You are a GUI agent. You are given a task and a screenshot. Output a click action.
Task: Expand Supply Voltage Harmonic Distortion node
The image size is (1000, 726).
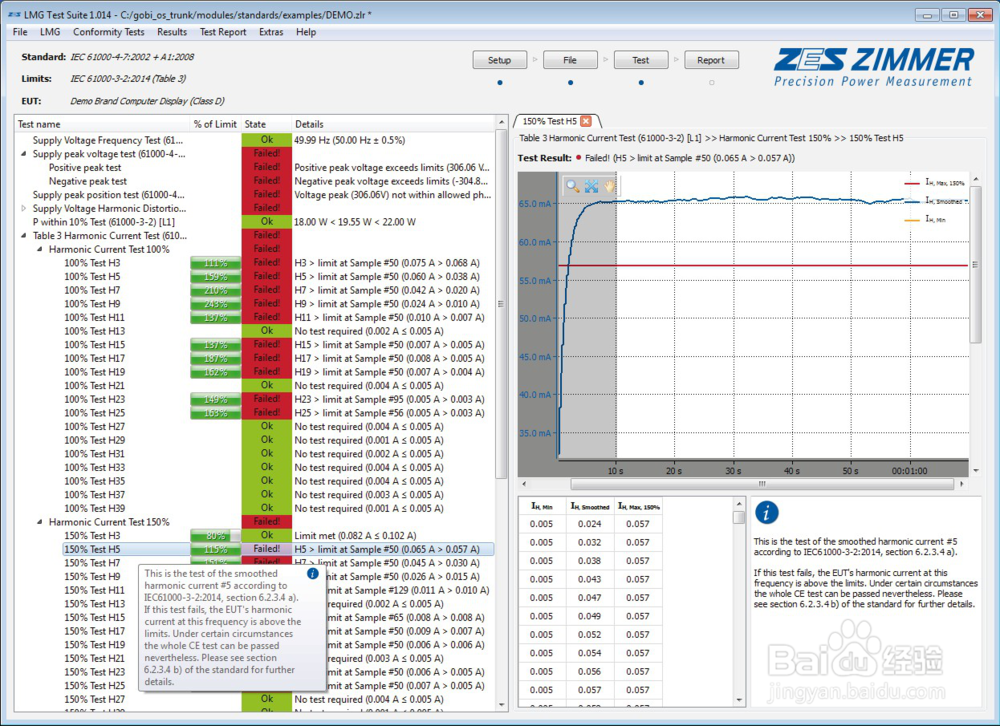coord(24,208)
